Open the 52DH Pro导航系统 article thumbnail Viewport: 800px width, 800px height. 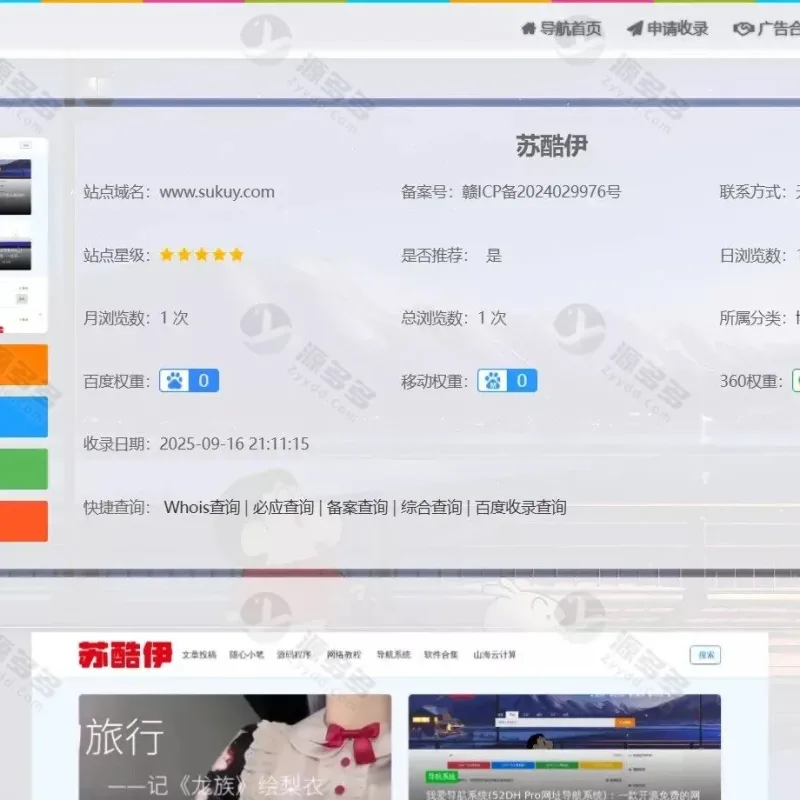click(x=564, y=747)
